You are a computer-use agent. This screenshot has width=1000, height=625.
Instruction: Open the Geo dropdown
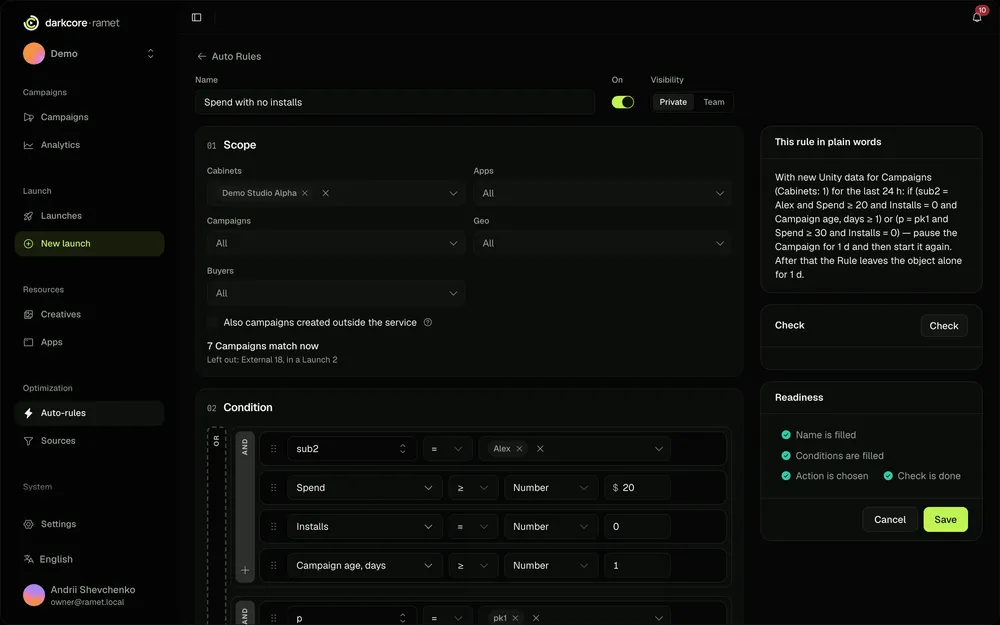(602, 243)
